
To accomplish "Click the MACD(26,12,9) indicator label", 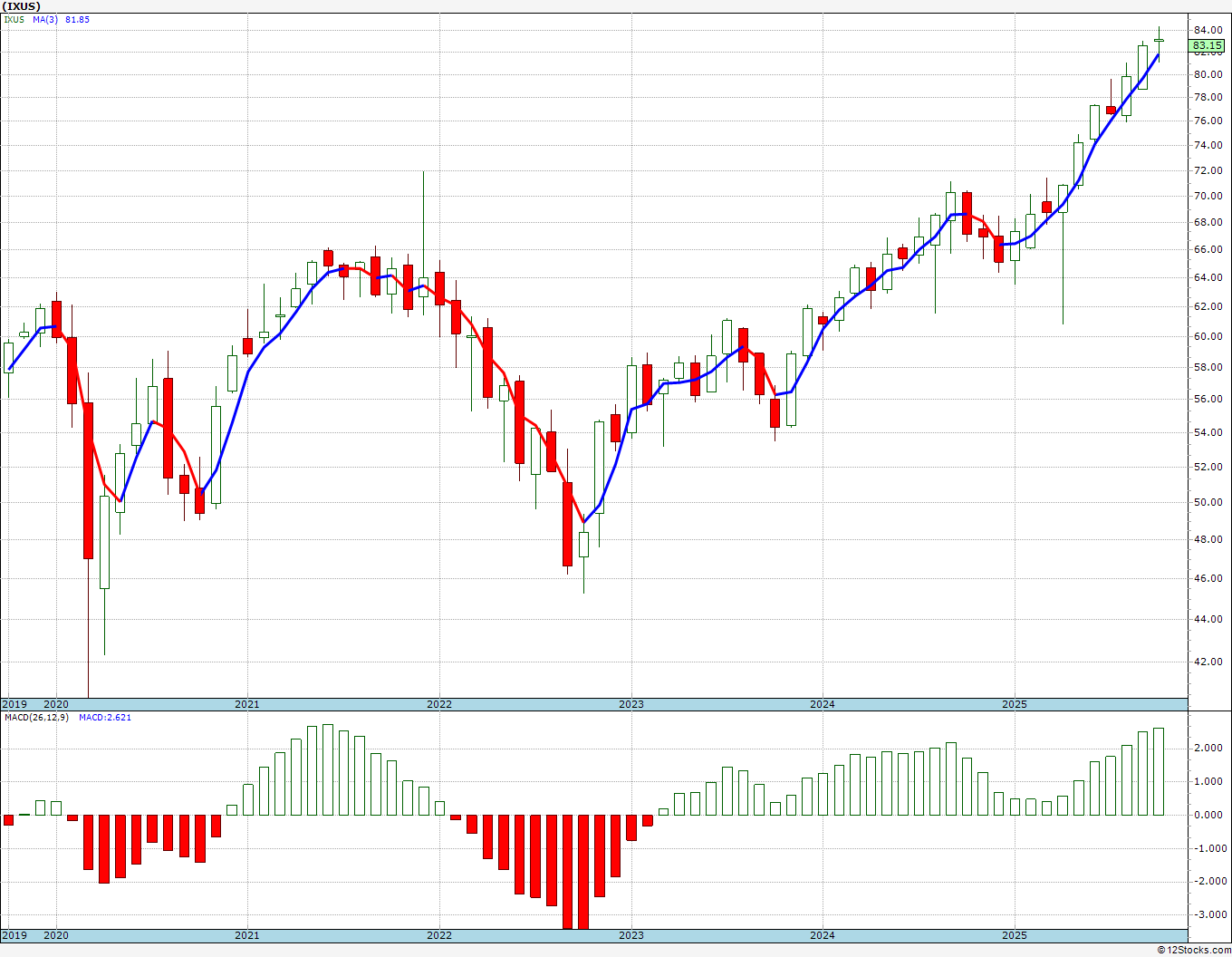I will (x=36, y=717).
